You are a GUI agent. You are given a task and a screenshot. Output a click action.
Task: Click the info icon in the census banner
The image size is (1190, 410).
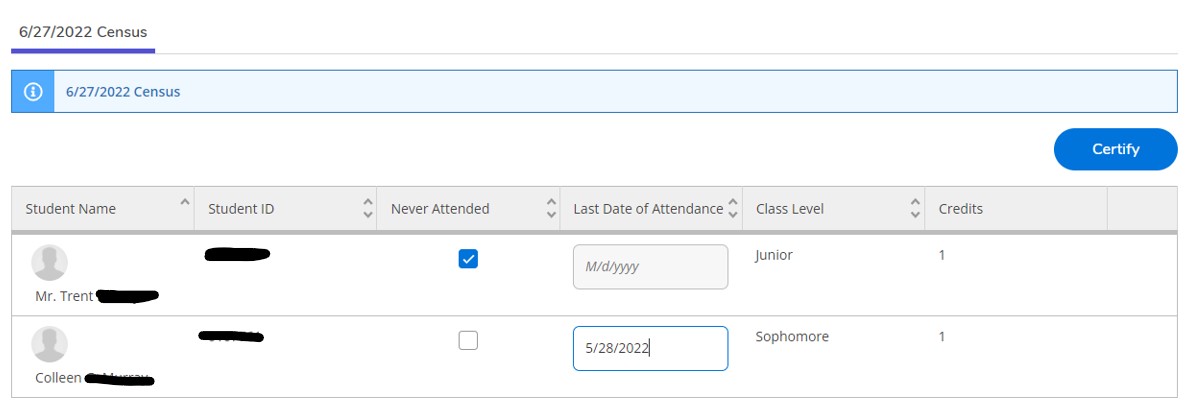click(33, 92)
